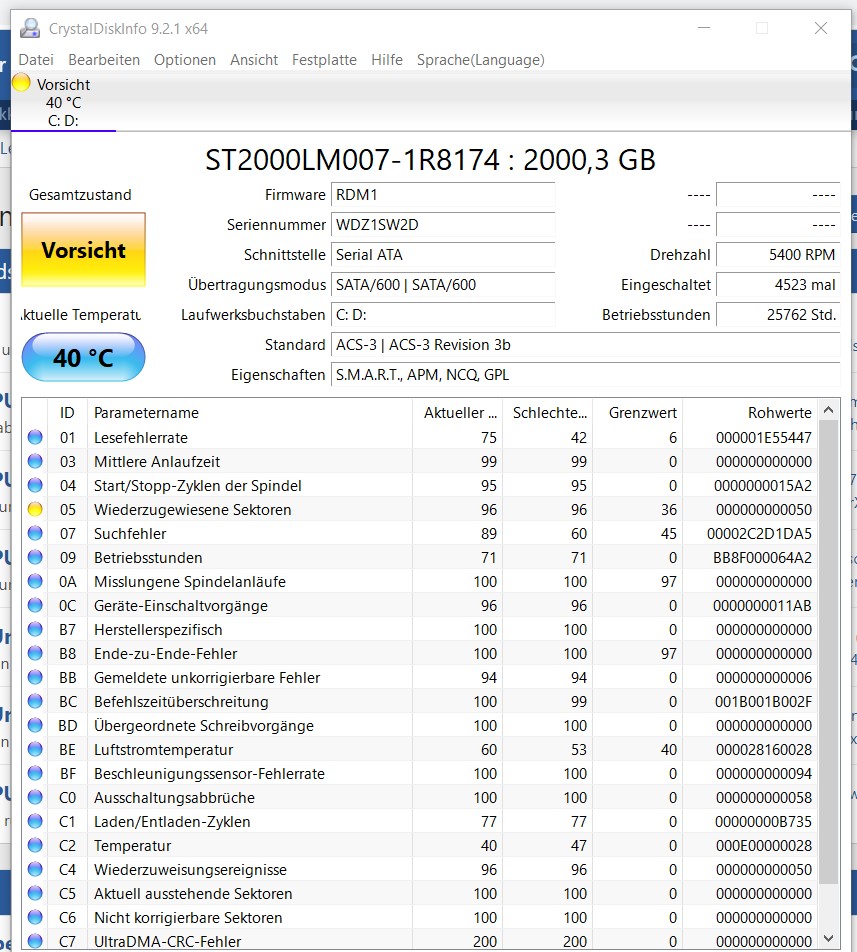
Task: Click the status icon for Luftstromtemperatur
Action: 35,749
